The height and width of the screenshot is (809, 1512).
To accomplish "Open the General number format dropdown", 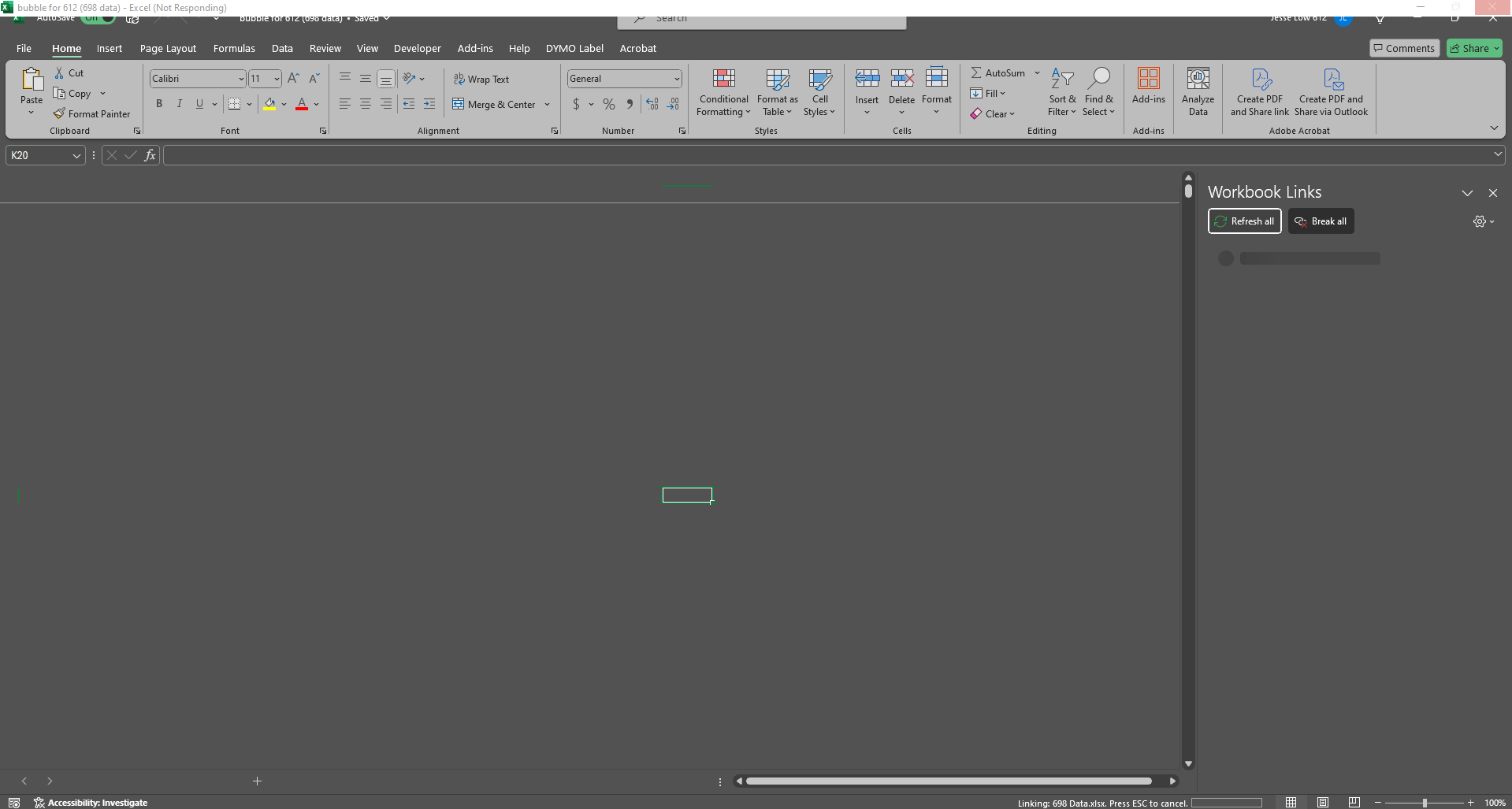I will point(676,79).
